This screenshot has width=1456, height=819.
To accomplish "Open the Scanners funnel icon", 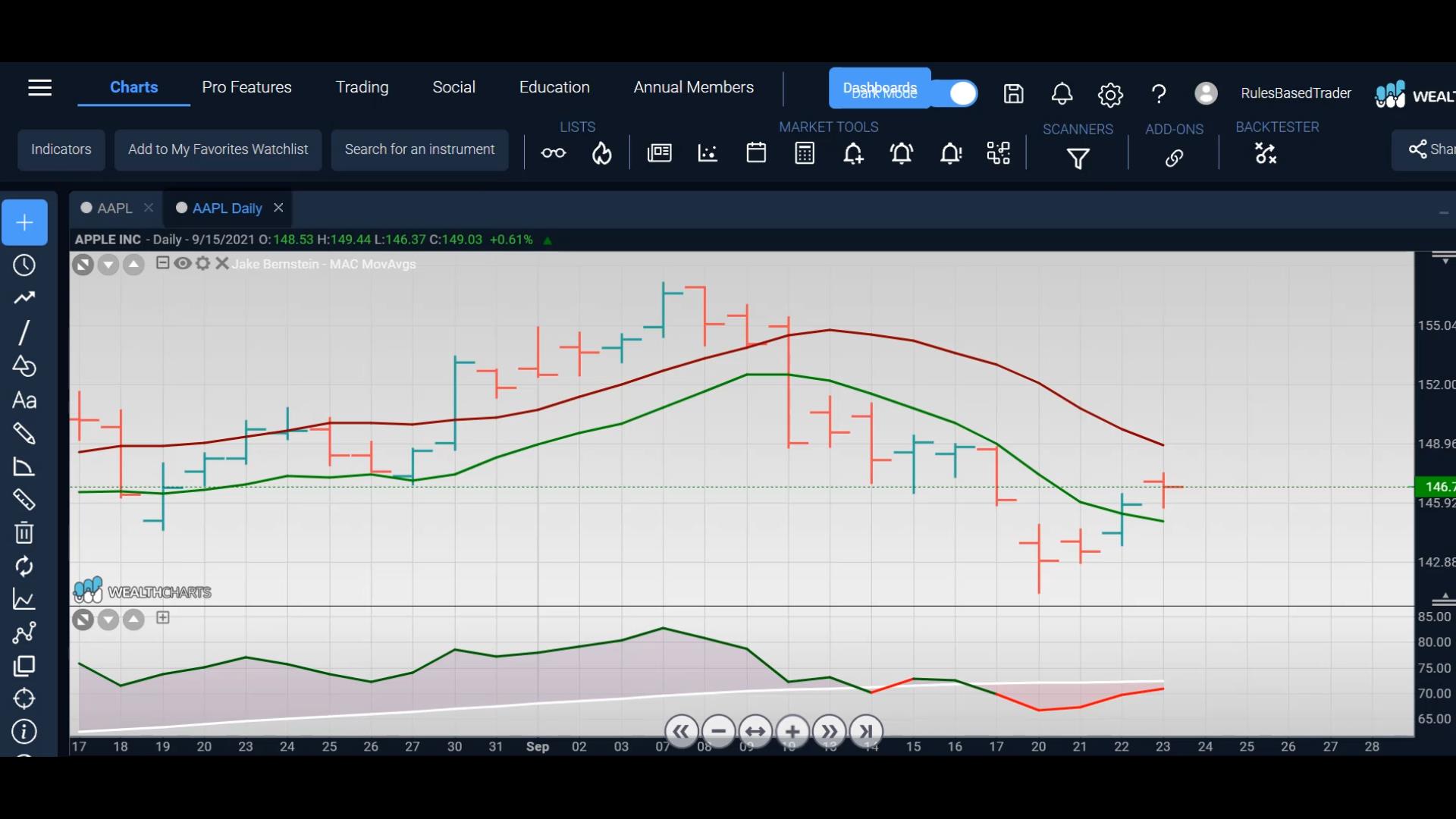I will click(1078, 158).
